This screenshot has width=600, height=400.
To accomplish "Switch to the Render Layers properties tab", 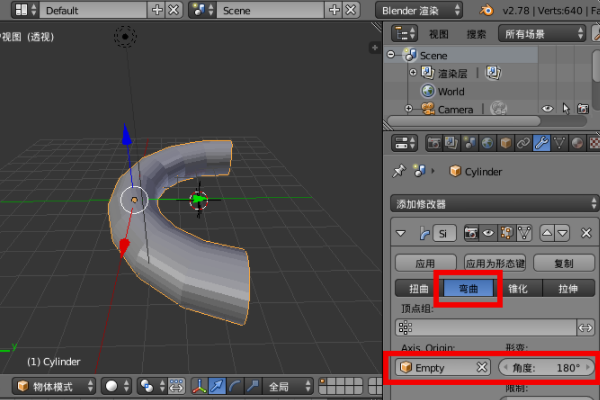I will (x=452, y=144).
